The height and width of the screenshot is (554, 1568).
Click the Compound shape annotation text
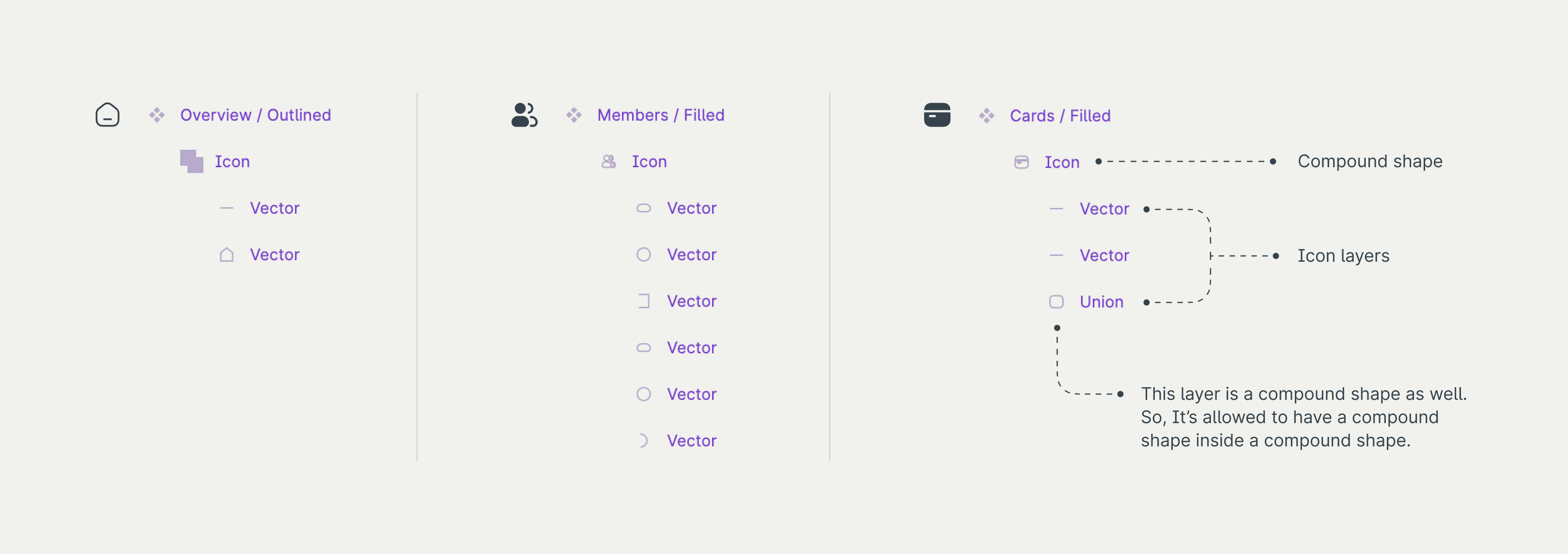1369,161
